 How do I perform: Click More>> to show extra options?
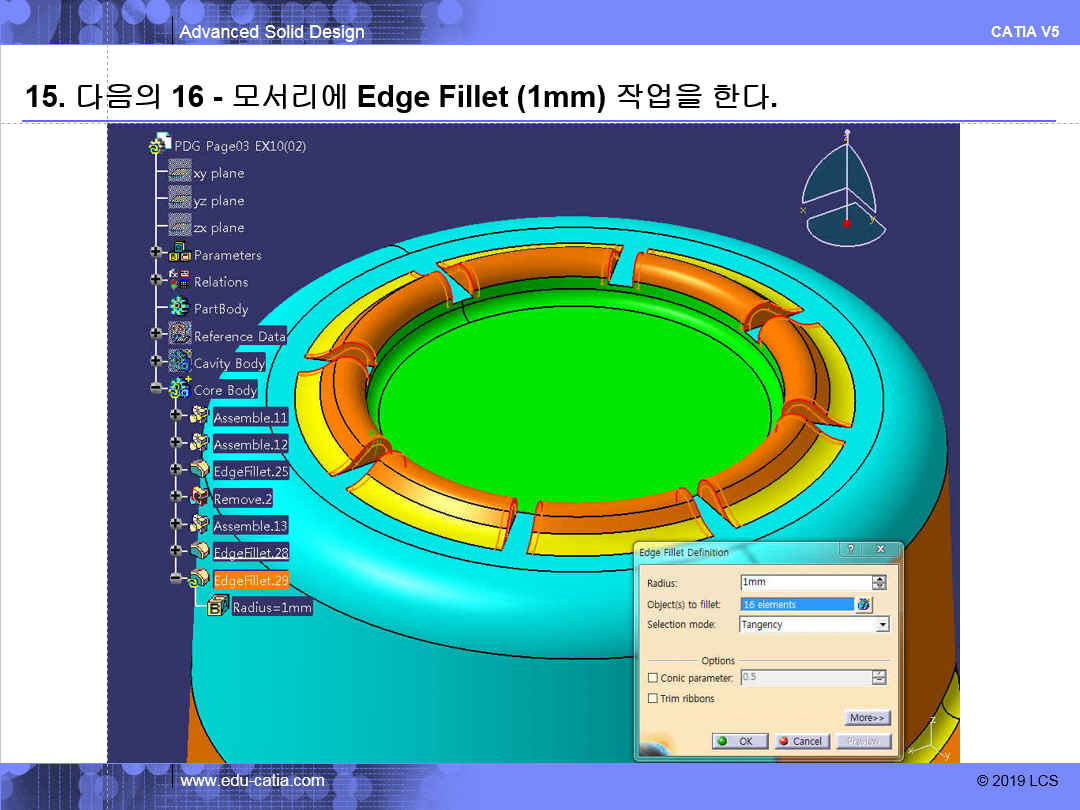(x=867, y=718)
